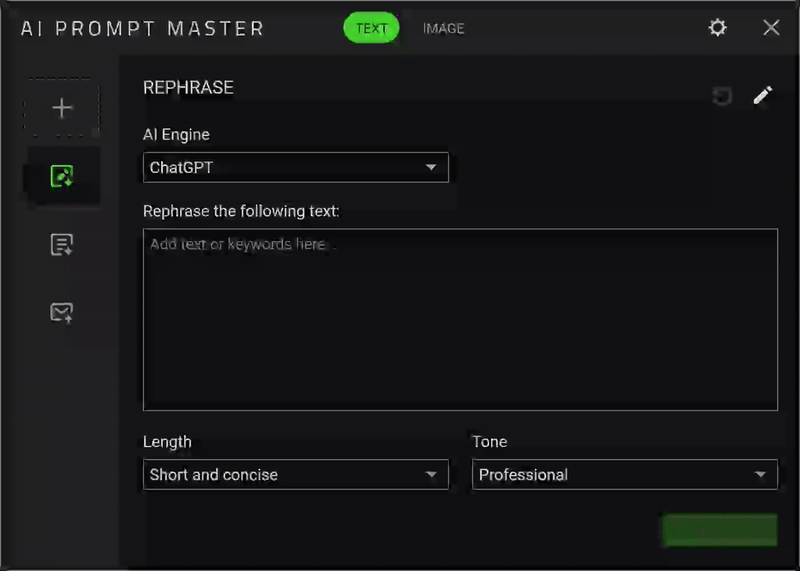
Task: Click the reset prompt icon beside pencil
Action: coord(722,95)
